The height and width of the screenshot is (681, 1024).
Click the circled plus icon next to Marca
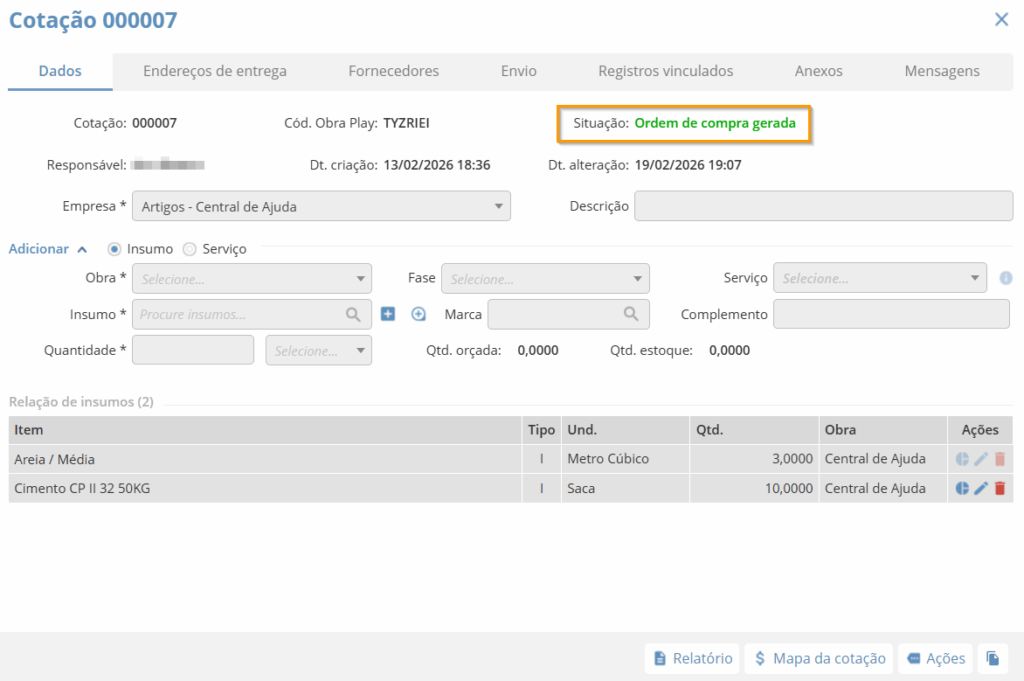click(x=418, y=314)
